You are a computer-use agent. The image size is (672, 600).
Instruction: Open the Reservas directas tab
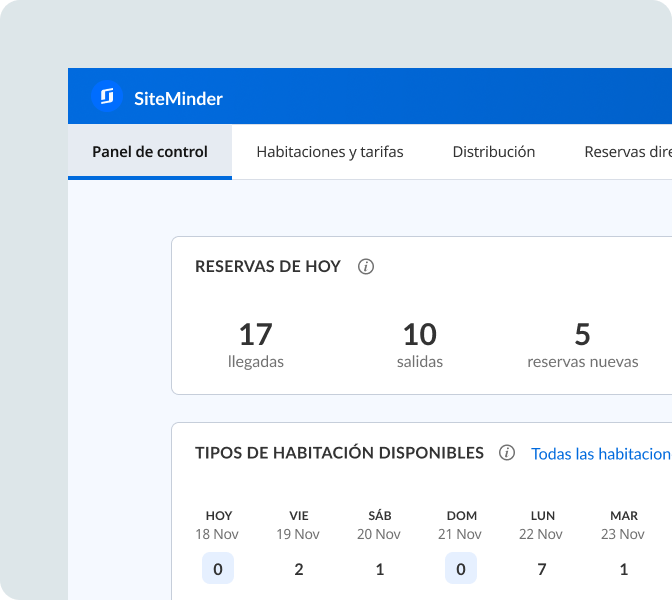[627, 152]
